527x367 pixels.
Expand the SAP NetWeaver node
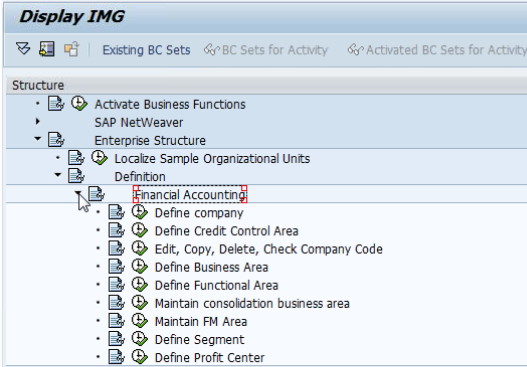(38, 122)
